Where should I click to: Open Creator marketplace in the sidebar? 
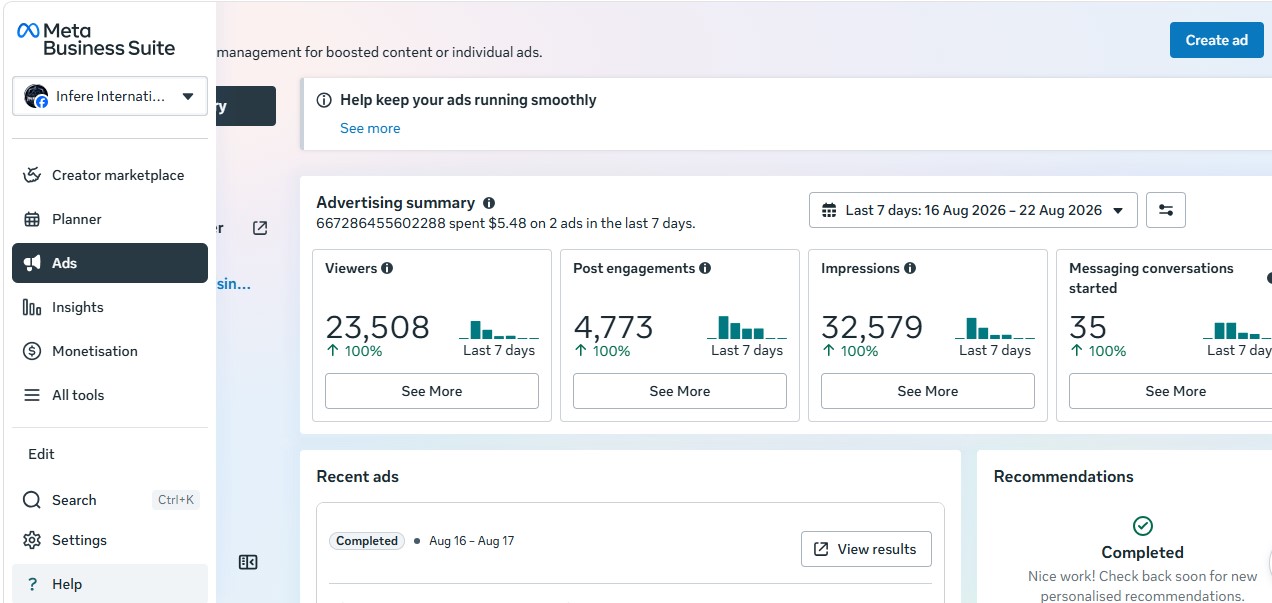pyautogui.click(x=110, y=175)
